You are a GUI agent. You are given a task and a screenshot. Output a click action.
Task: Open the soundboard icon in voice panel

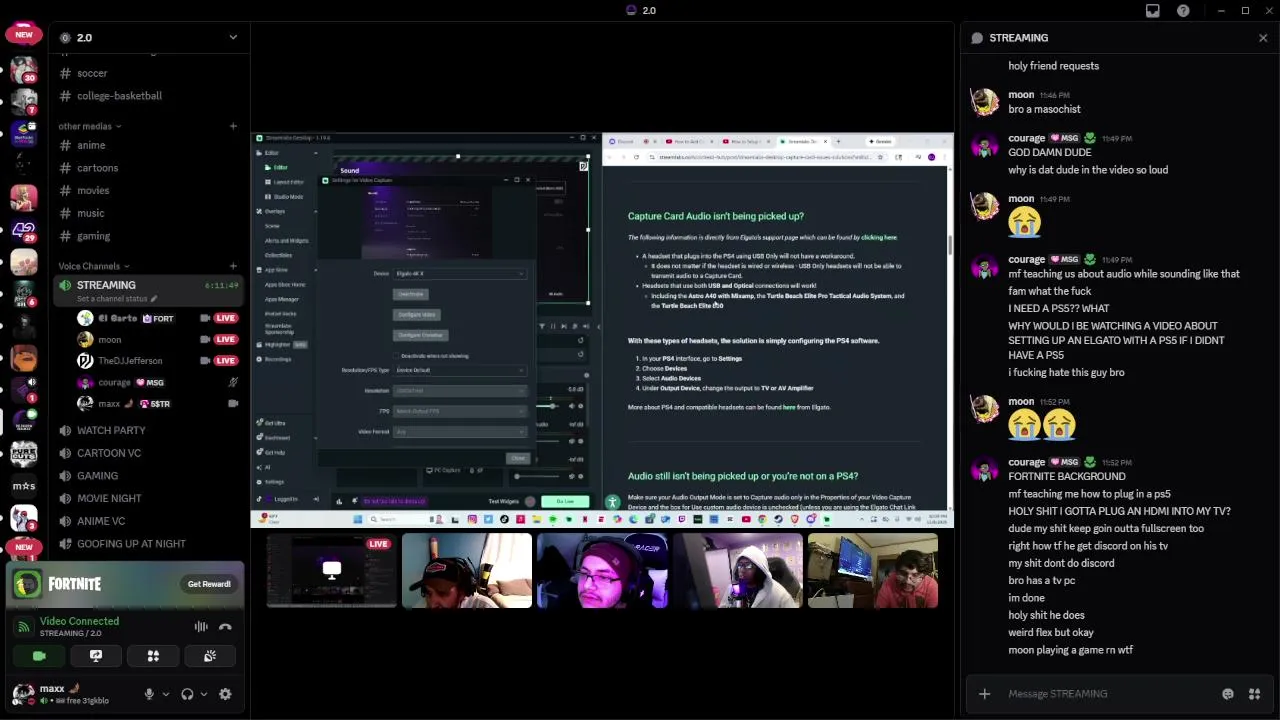(210, 656)
